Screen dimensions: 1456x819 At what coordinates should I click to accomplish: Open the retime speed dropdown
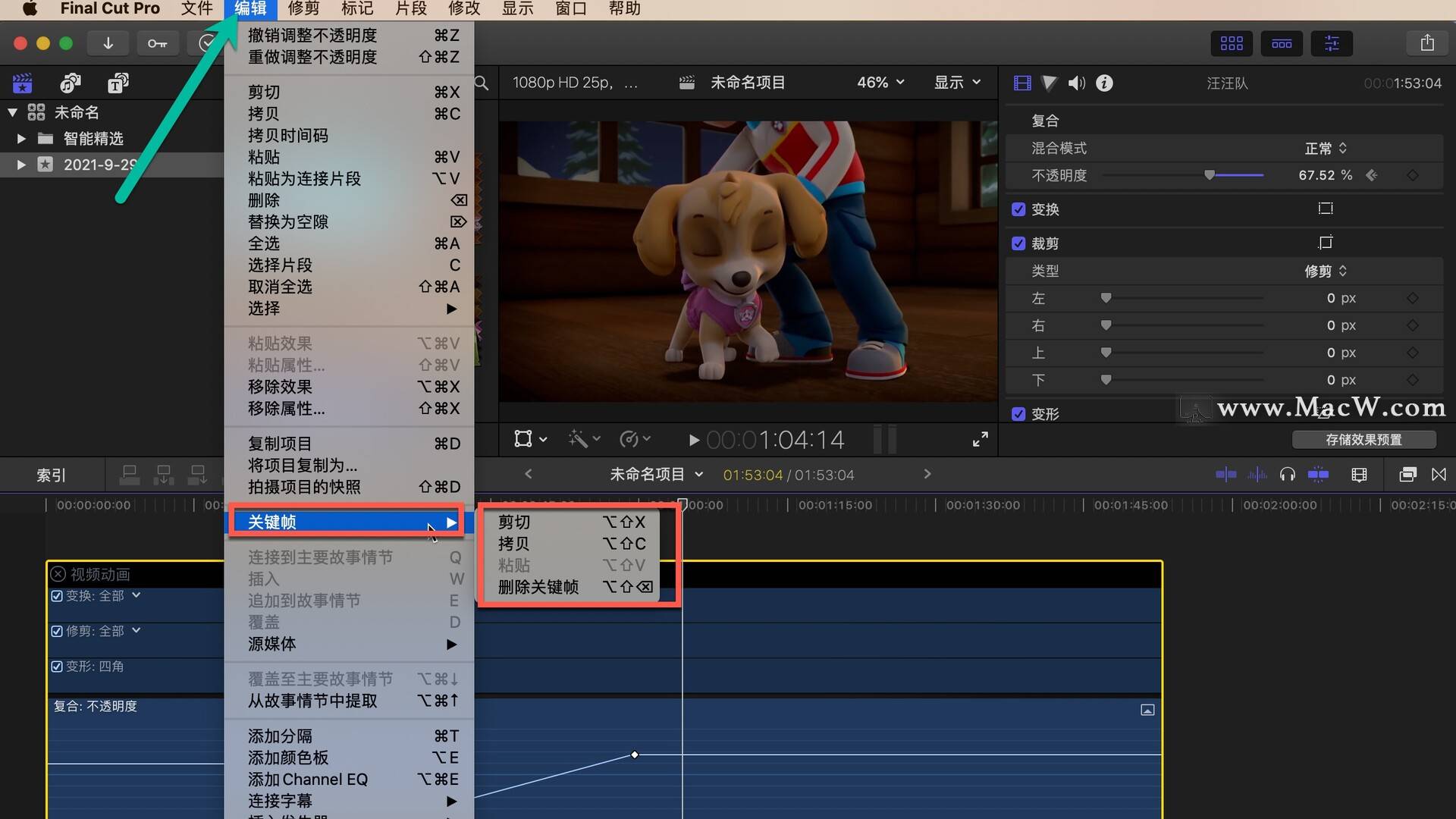click(x=635, y=439)
